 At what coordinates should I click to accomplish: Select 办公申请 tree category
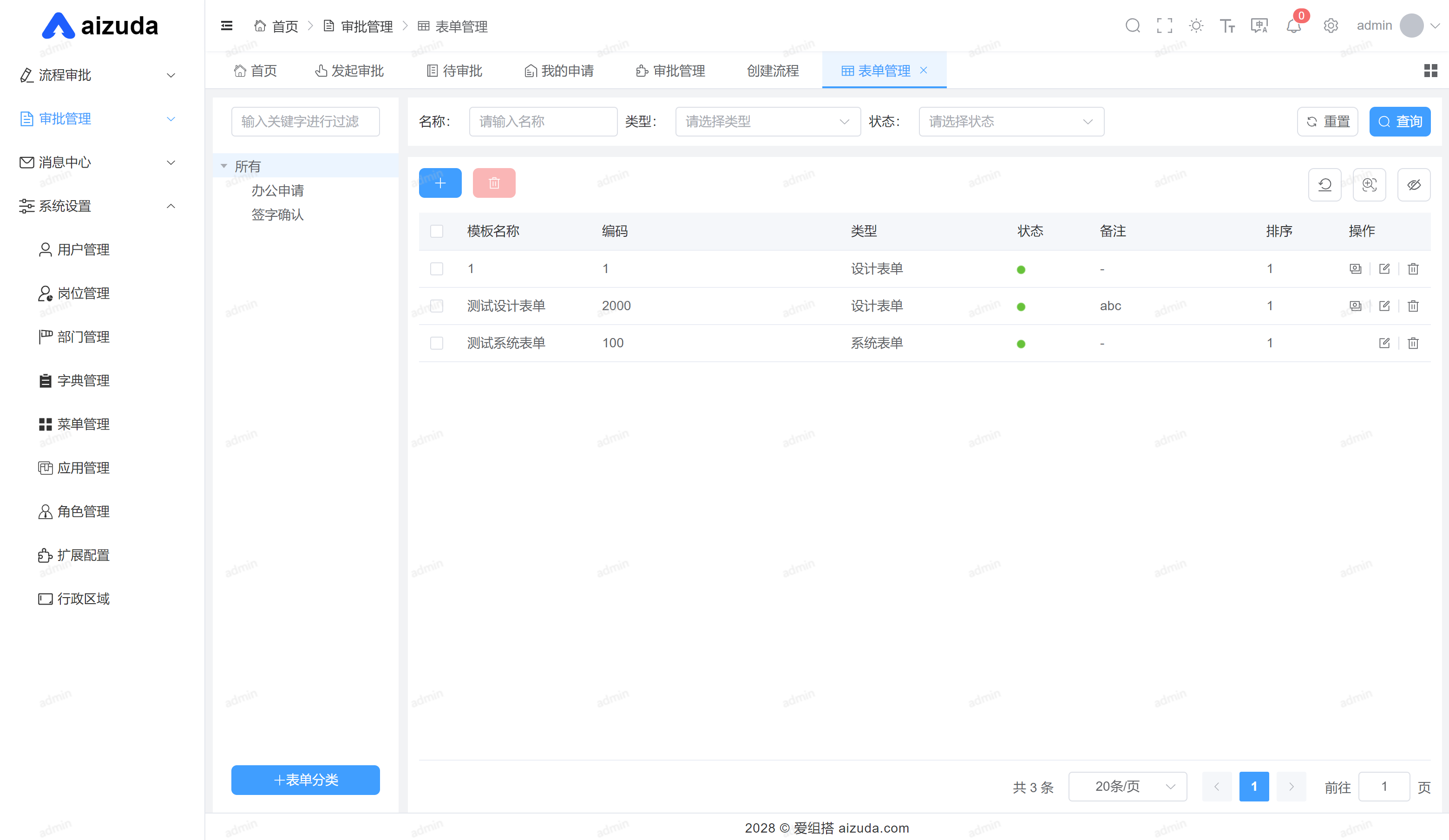pyautogui.click(x=278, y=190)
